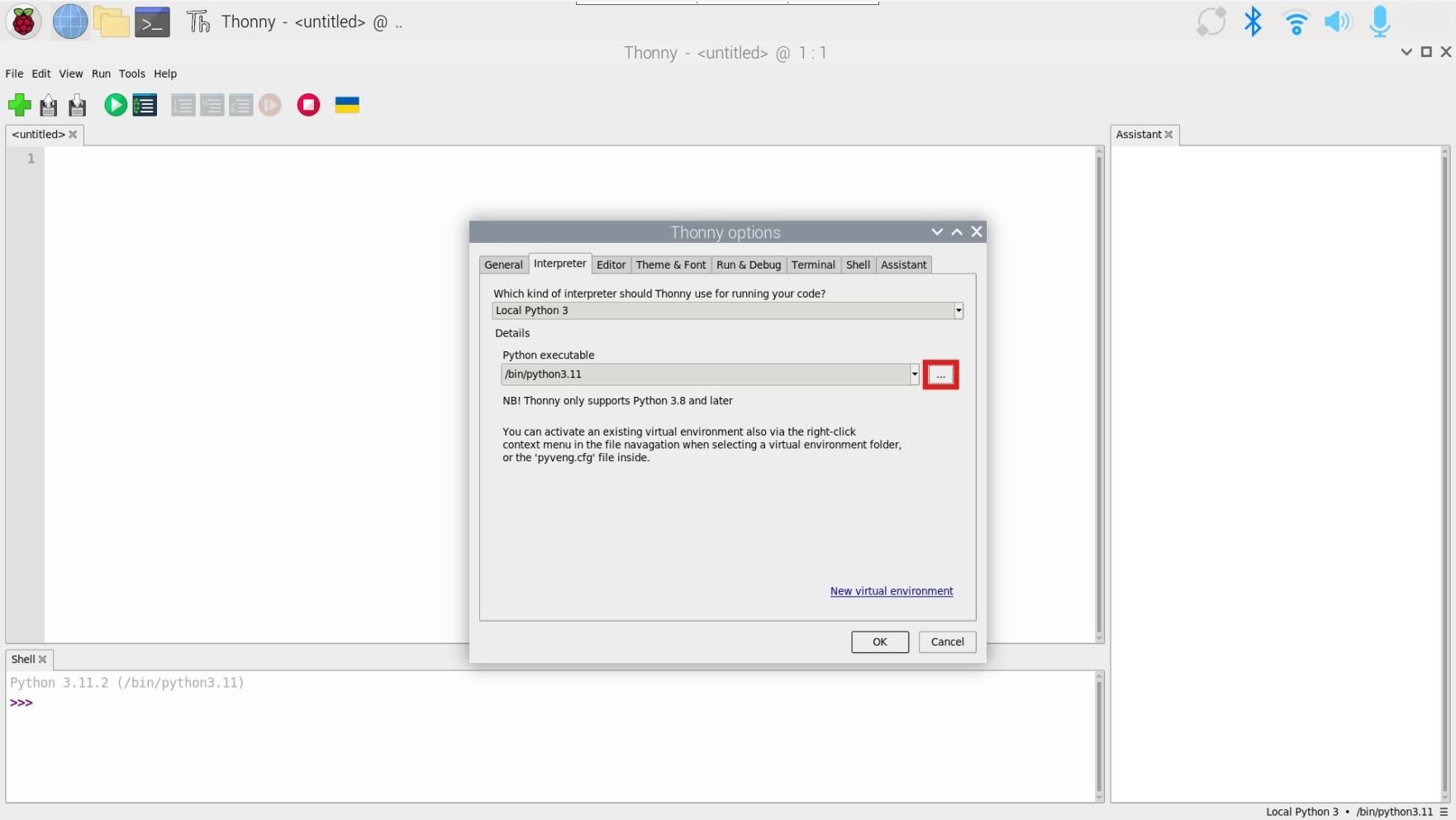This screenshot has width=1456, height=820.
Task: Open the Help menu
Action: (165, 74)
